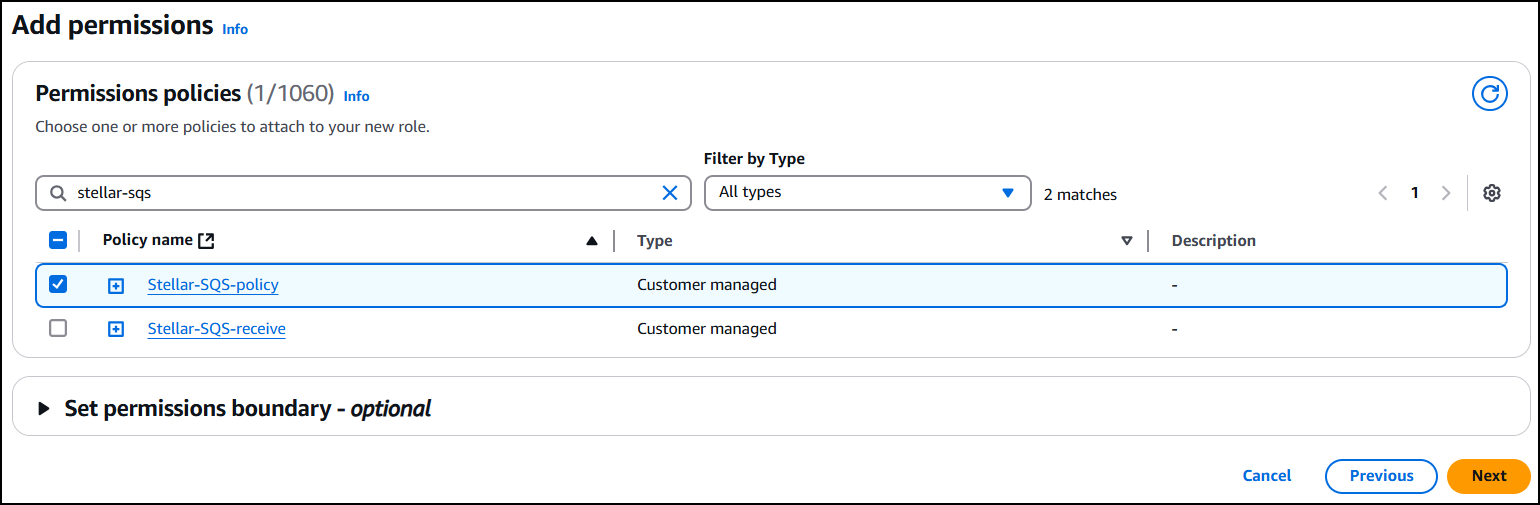Click in the policy search field

click(360, 193)
